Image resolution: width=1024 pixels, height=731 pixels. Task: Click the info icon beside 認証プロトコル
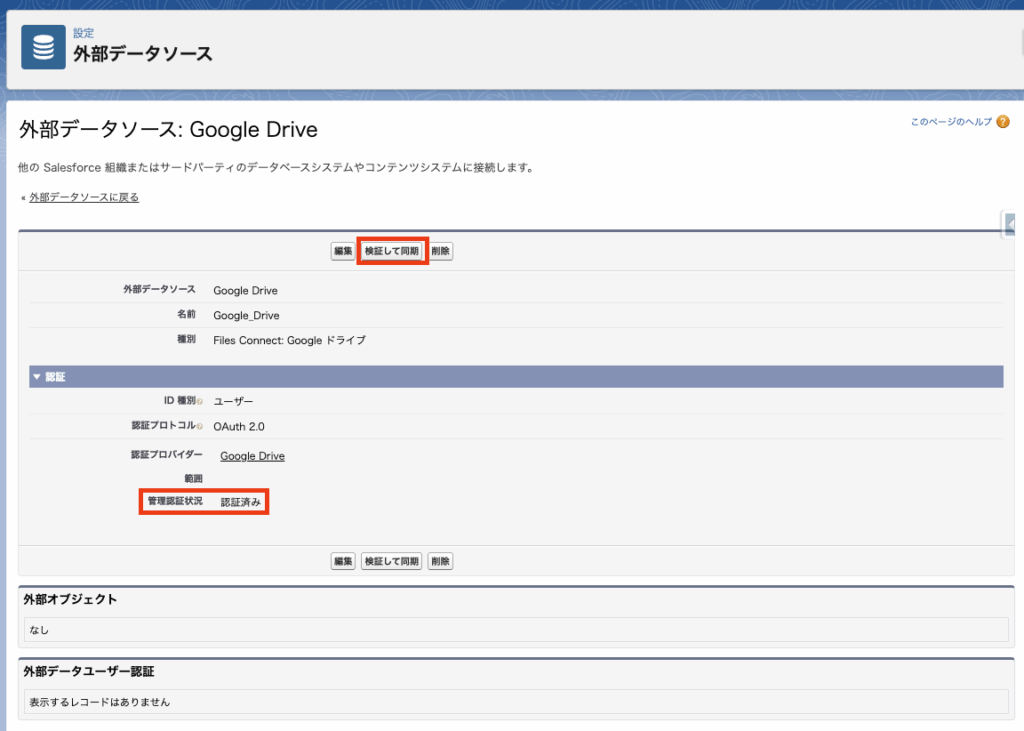200,427
